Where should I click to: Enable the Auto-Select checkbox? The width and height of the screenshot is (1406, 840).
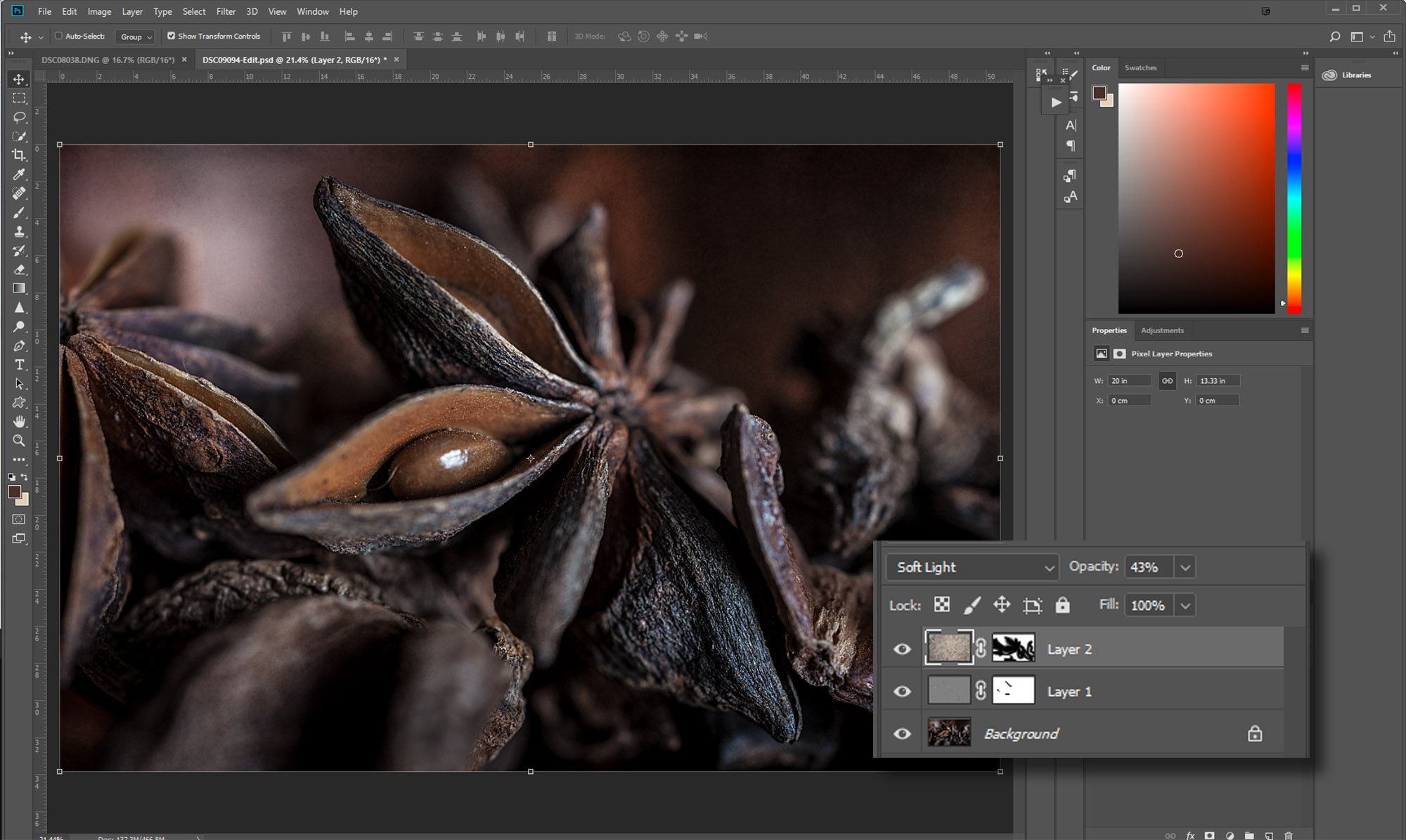tap(59, 36)
